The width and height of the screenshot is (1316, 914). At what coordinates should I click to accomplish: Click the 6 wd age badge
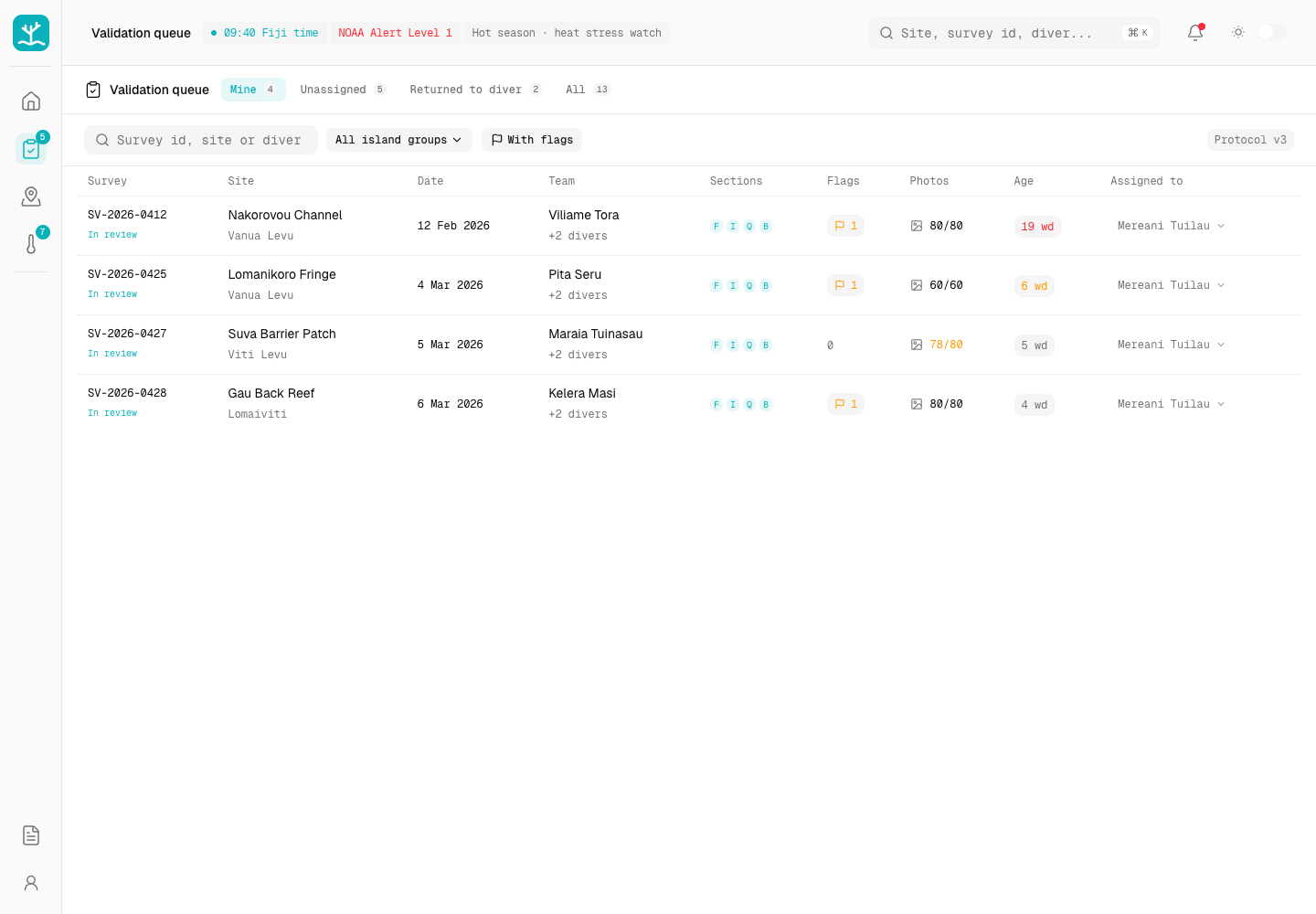tap(1035, 286)
